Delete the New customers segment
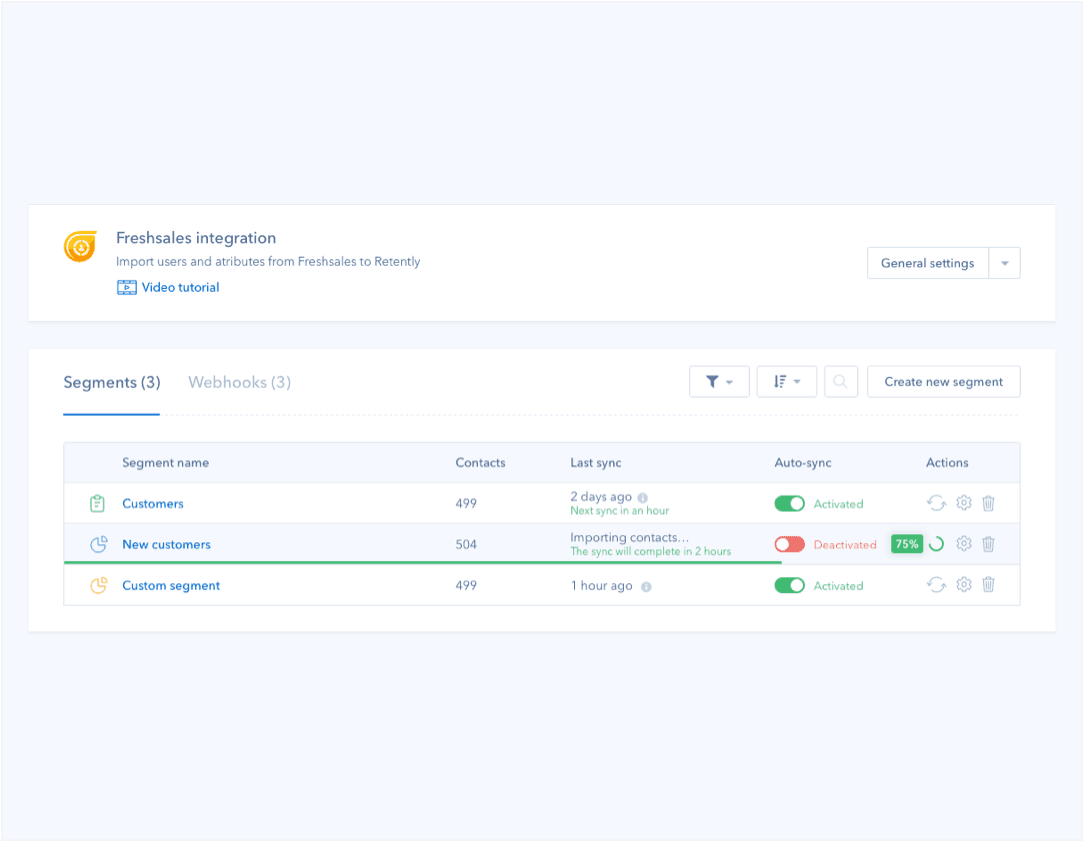 989,544
